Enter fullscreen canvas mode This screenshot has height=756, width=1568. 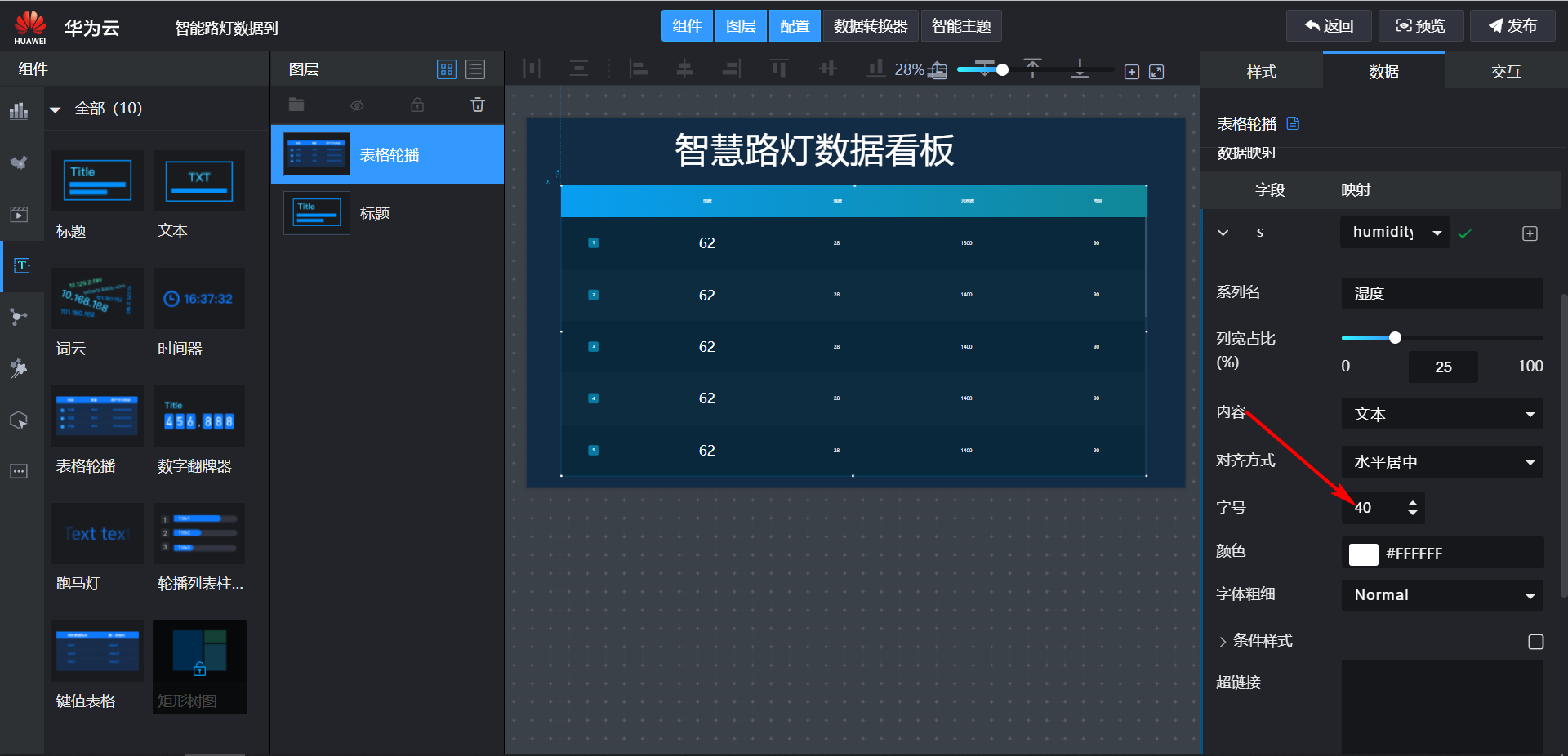pos(1156,72)
